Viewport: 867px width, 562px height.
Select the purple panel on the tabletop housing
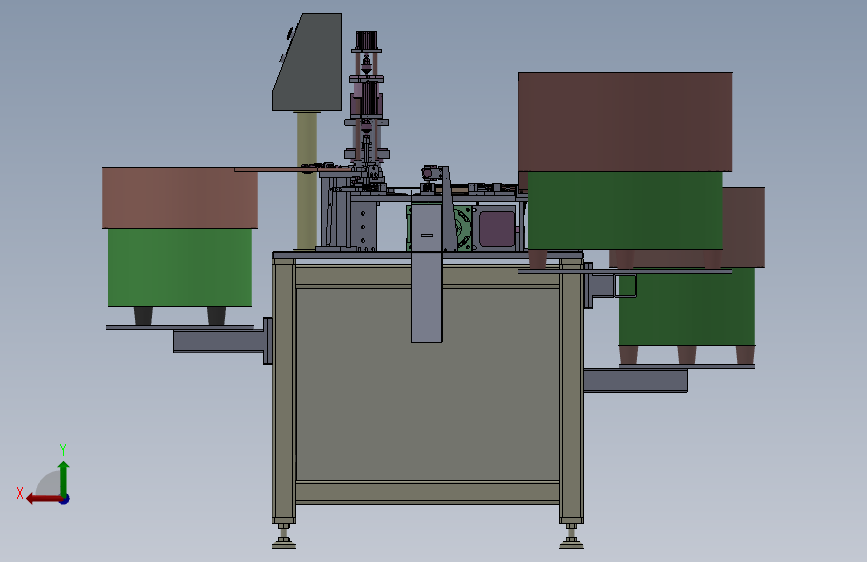(x=497, y=229)
